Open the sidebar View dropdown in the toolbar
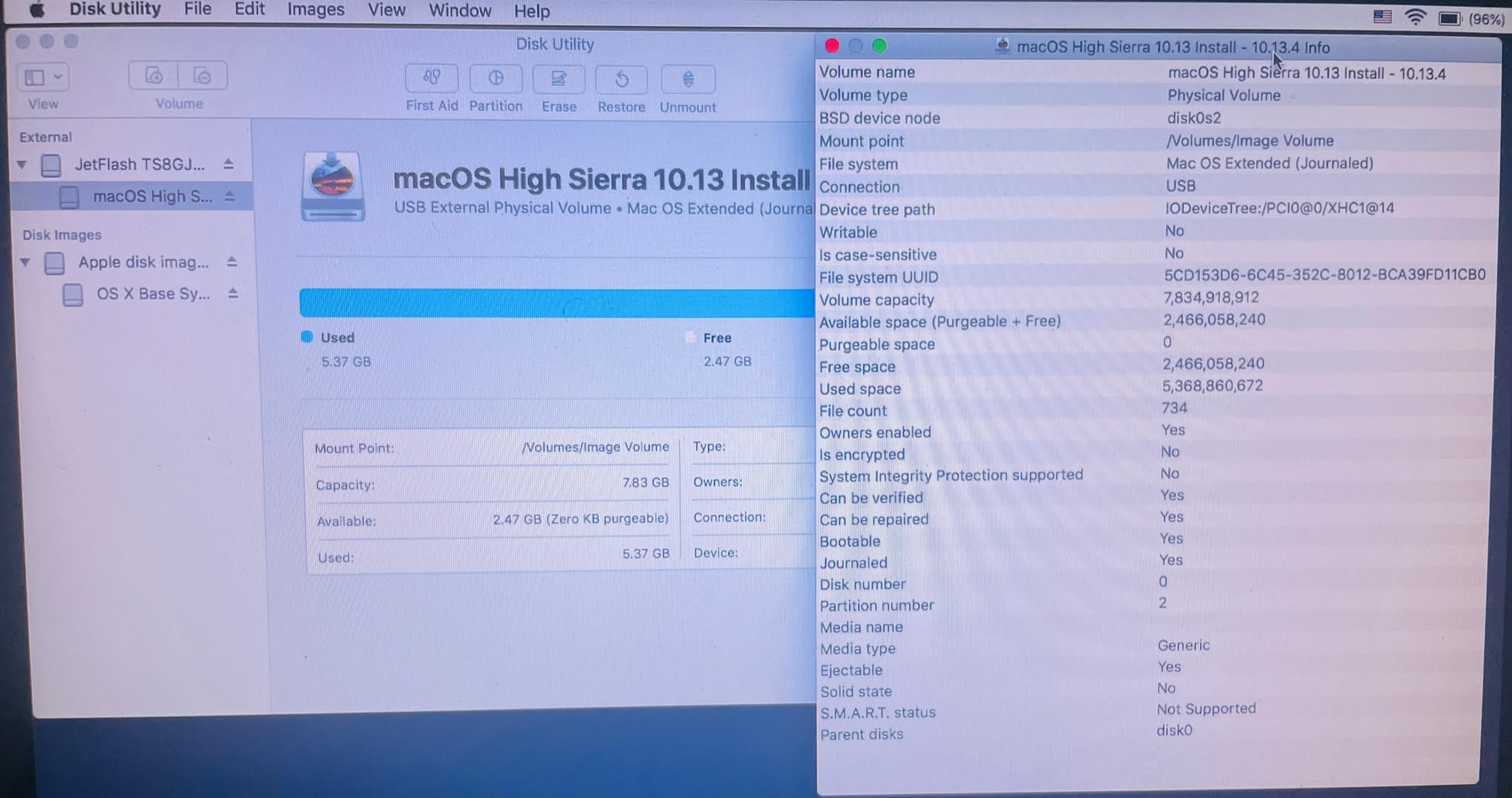This screenshot has height=798, width=1512. (x=43, y=77)
